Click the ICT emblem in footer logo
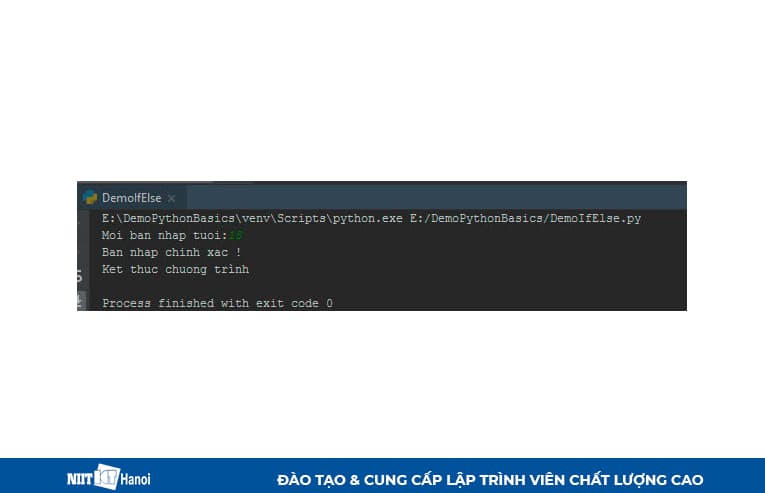 point(107,476)
